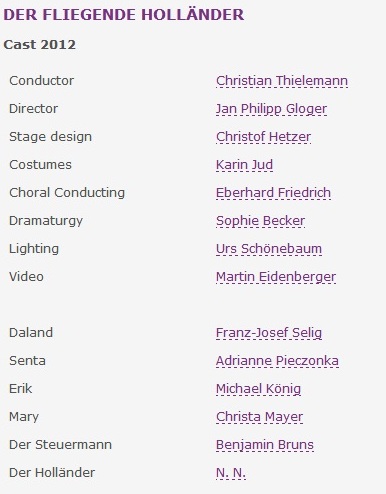Screen dimensions: 386x494
Task: Click the Der Steuermann role label
Action: coord(60,445)
